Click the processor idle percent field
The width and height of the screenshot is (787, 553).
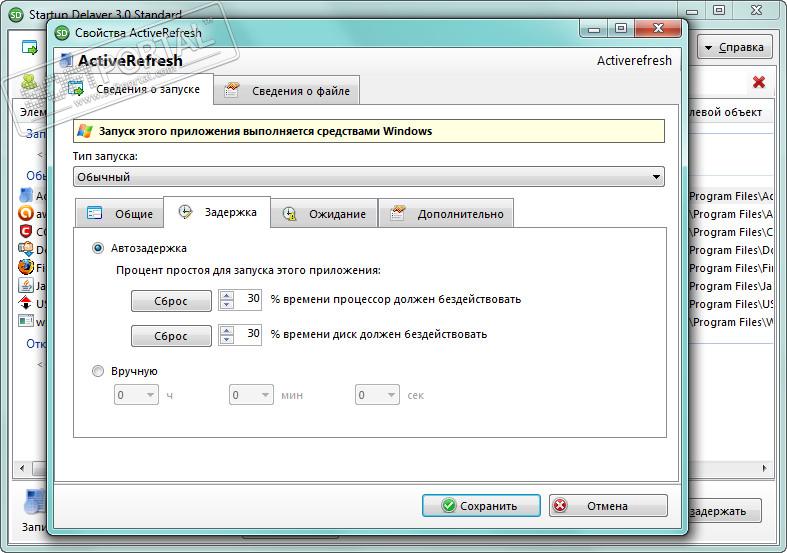(247, 299)
